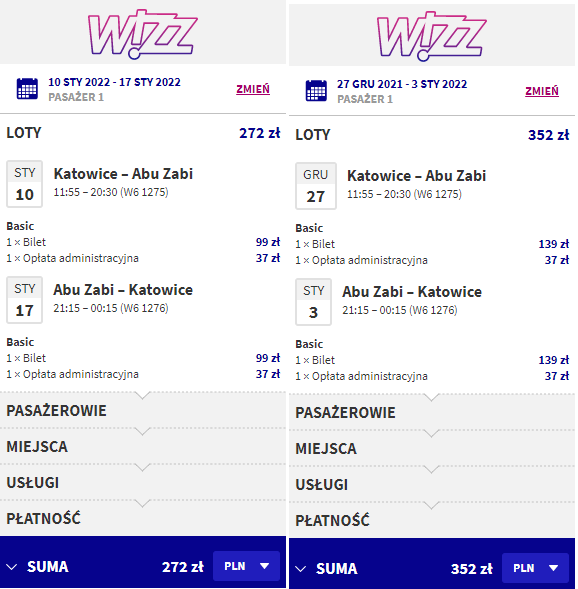The image size is (578, 589).
Task: Collapse the SUMA 272 zł chevron
Action: click(x=12, y=567)
